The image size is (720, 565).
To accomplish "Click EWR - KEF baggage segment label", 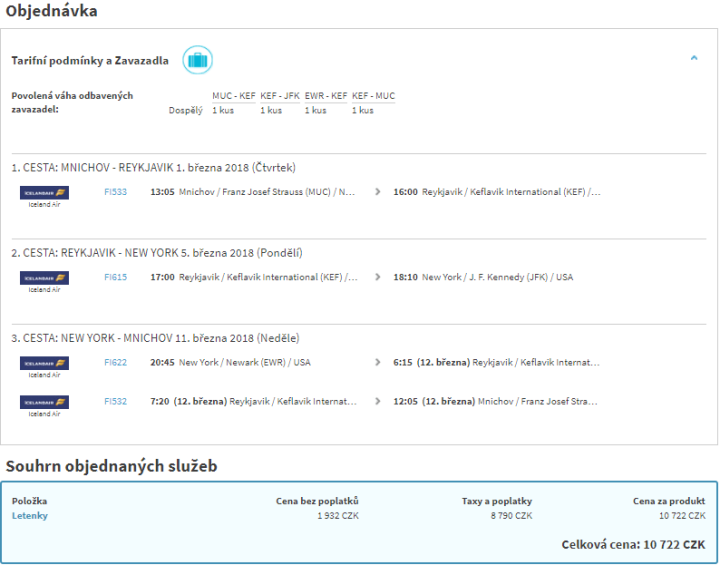I will coord(326,96).
